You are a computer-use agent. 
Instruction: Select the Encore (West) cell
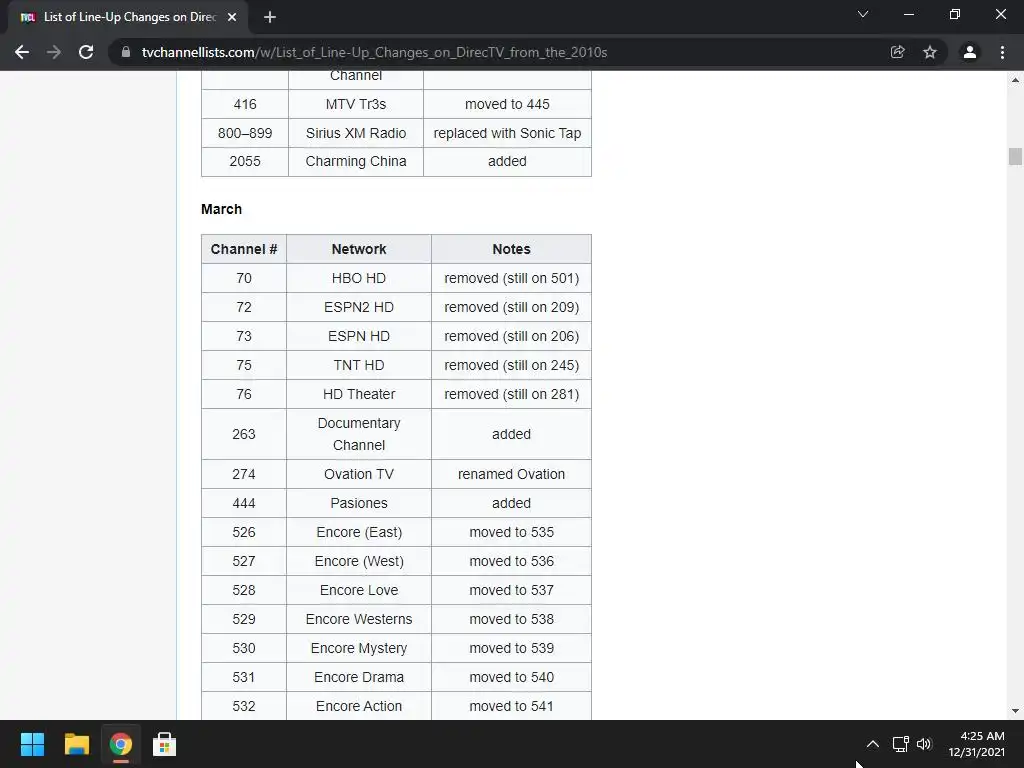click(x=359, y=561)
